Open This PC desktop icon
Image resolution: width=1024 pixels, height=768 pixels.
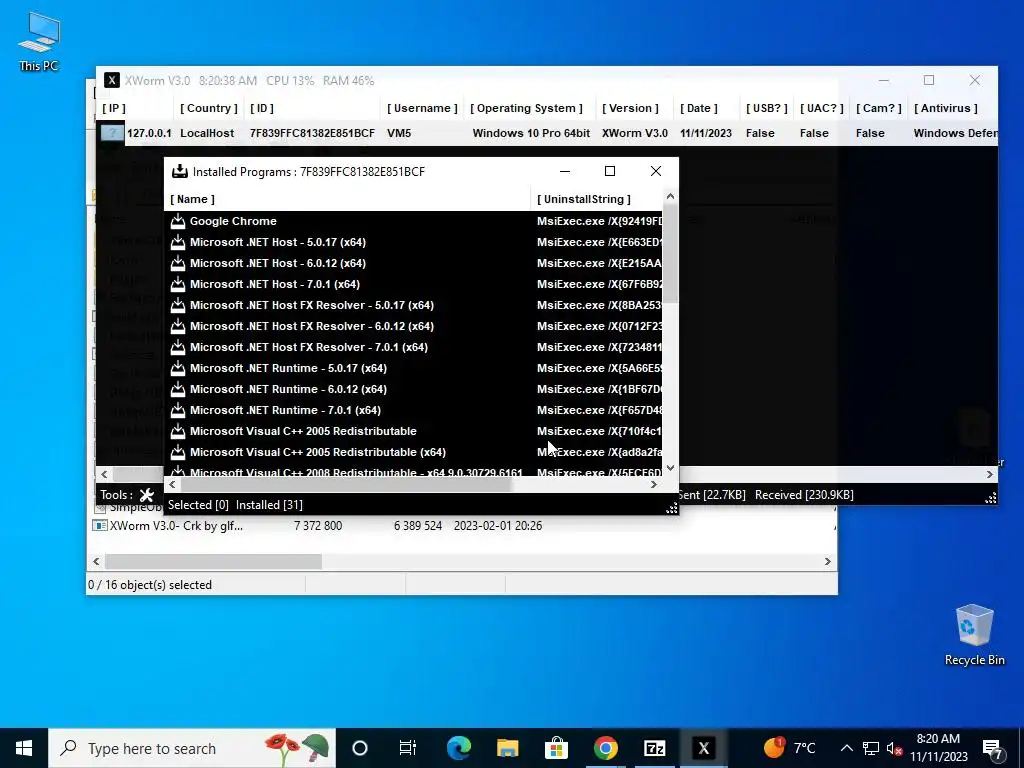click(39, 42)
